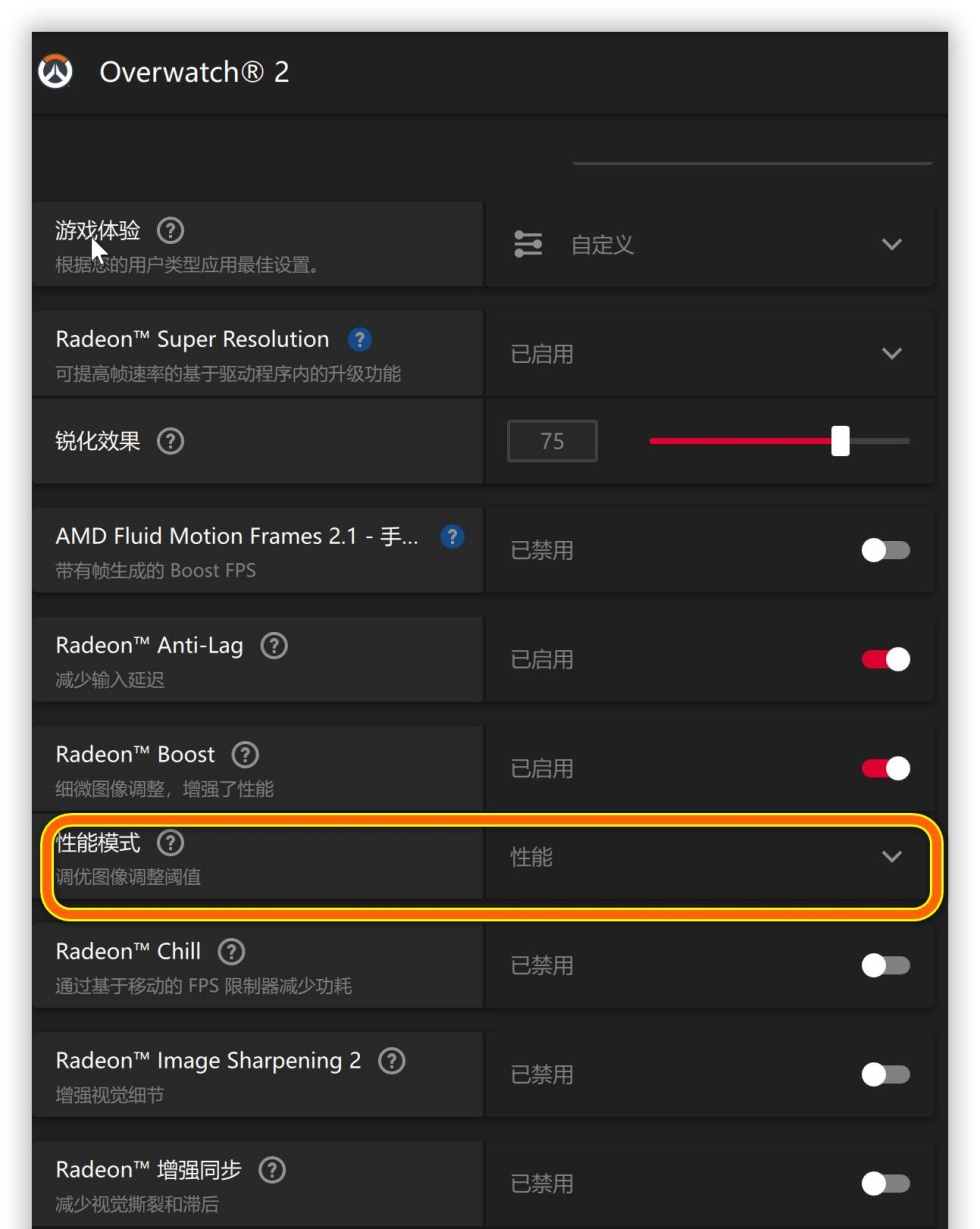
Task: Click help icon beside 锐化效果
Action: pyautogui.click(x=171, y=441)
